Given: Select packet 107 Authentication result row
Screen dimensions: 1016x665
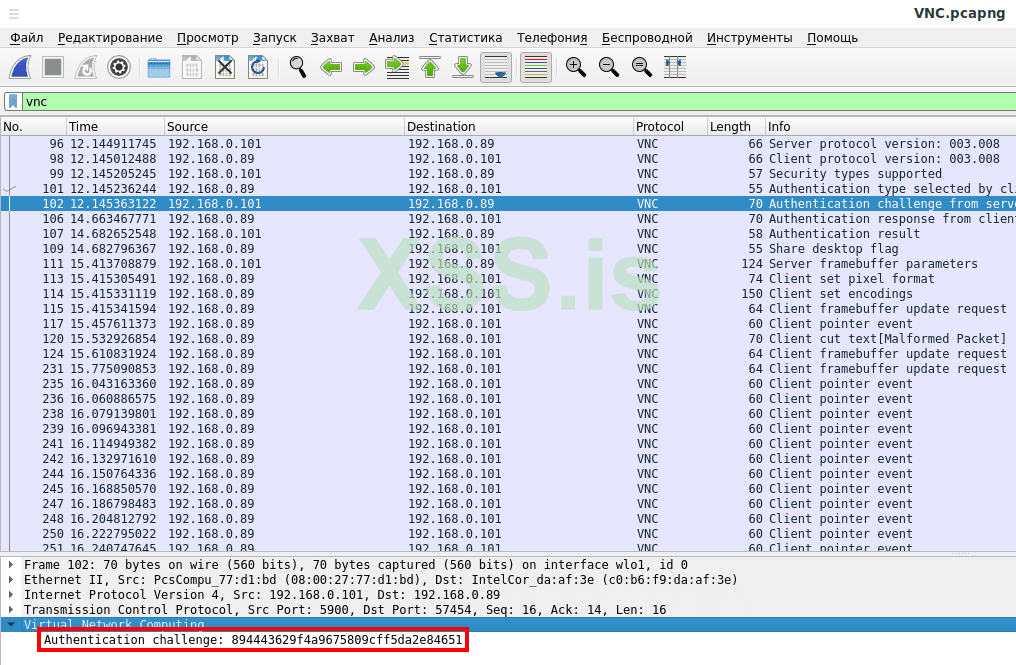Looking at the screenshot, I should coord(500,234).
